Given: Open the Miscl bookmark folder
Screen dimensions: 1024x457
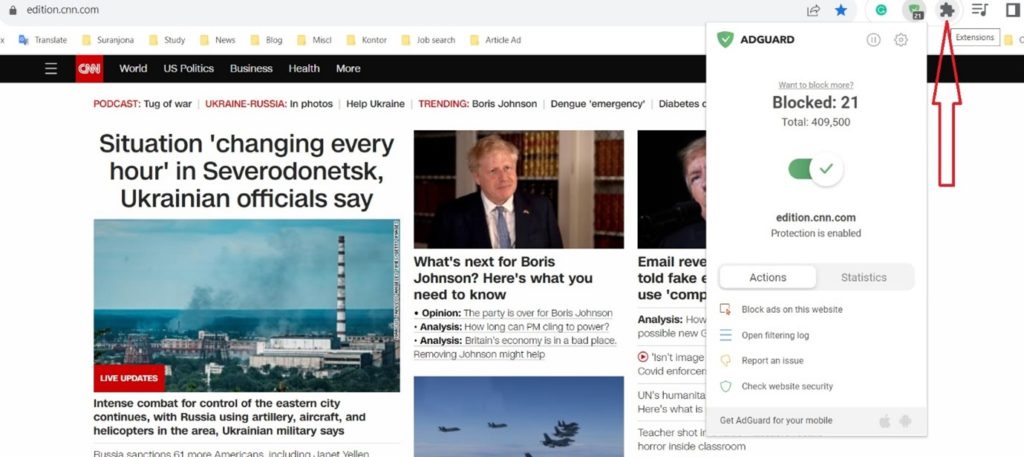Looking at the screenshot, I should [x=314, y=40].
